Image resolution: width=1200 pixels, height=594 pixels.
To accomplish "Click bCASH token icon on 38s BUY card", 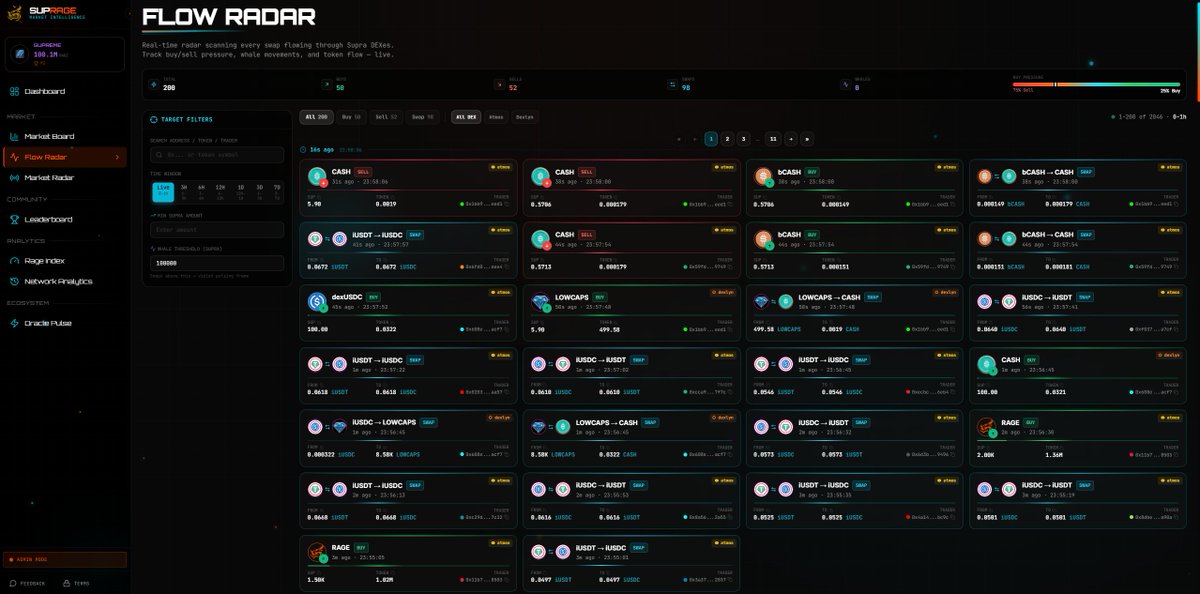I will tap(764, 176).
